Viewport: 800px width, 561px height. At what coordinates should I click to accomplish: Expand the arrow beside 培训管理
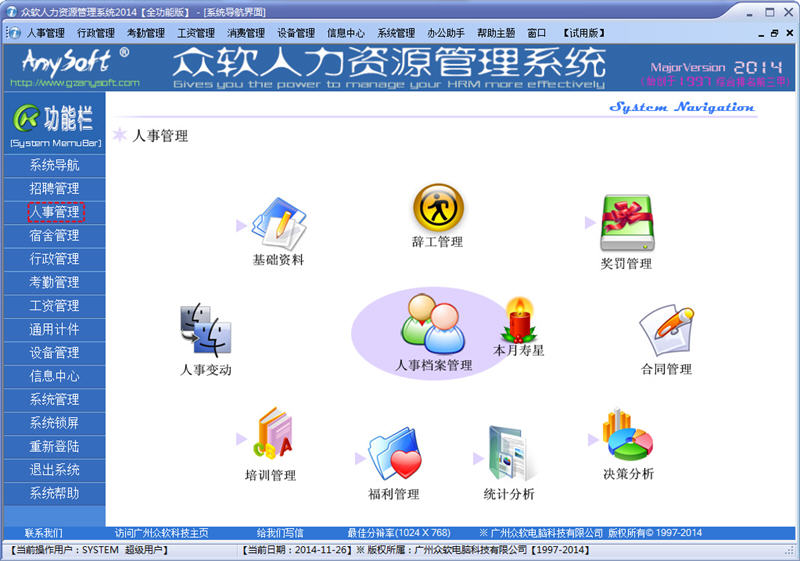[x=241, y=439]
